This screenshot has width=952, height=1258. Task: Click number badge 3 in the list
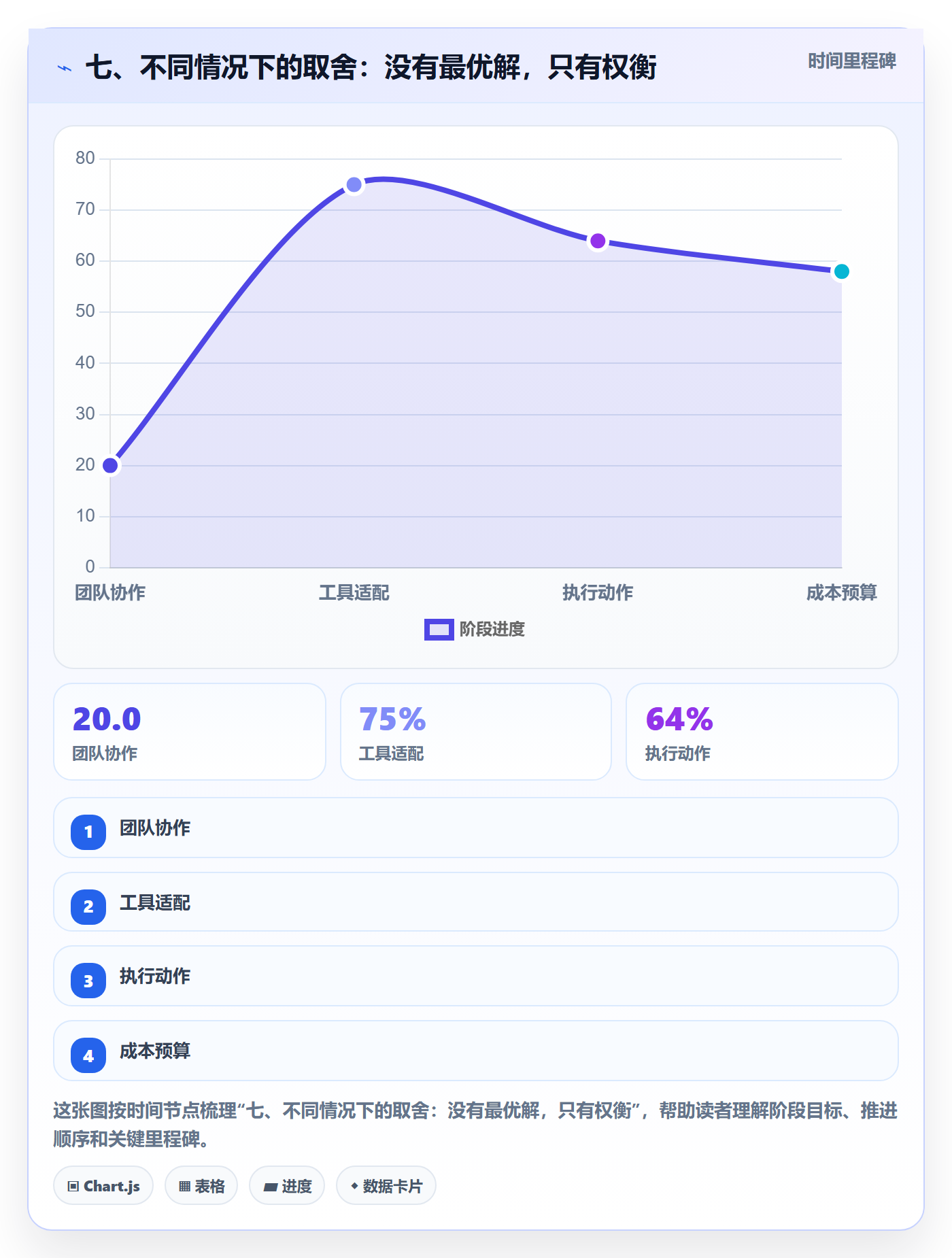(x=88, y=981)
